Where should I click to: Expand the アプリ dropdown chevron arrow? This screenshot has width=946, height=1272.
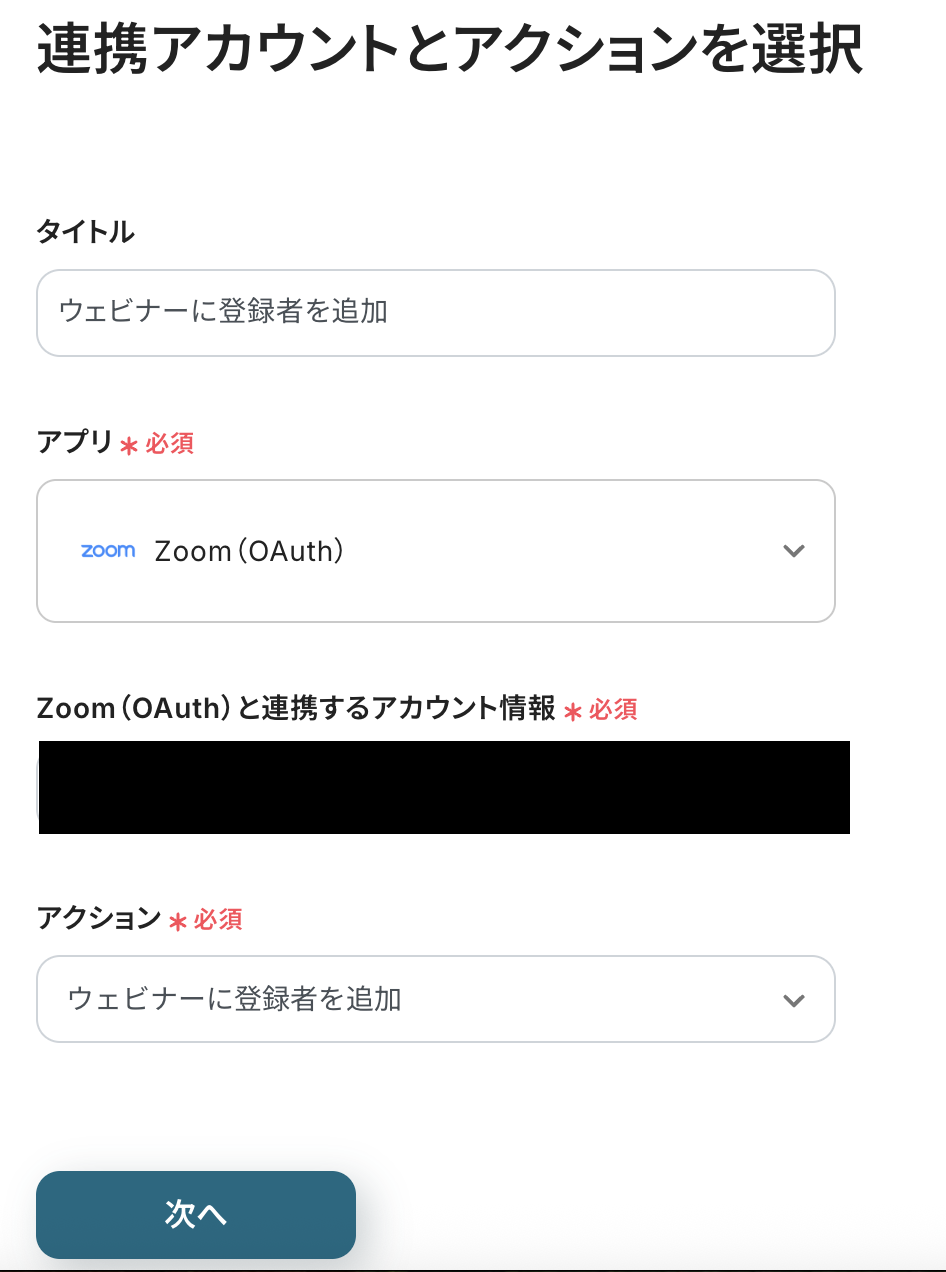[x=794, y=551]
